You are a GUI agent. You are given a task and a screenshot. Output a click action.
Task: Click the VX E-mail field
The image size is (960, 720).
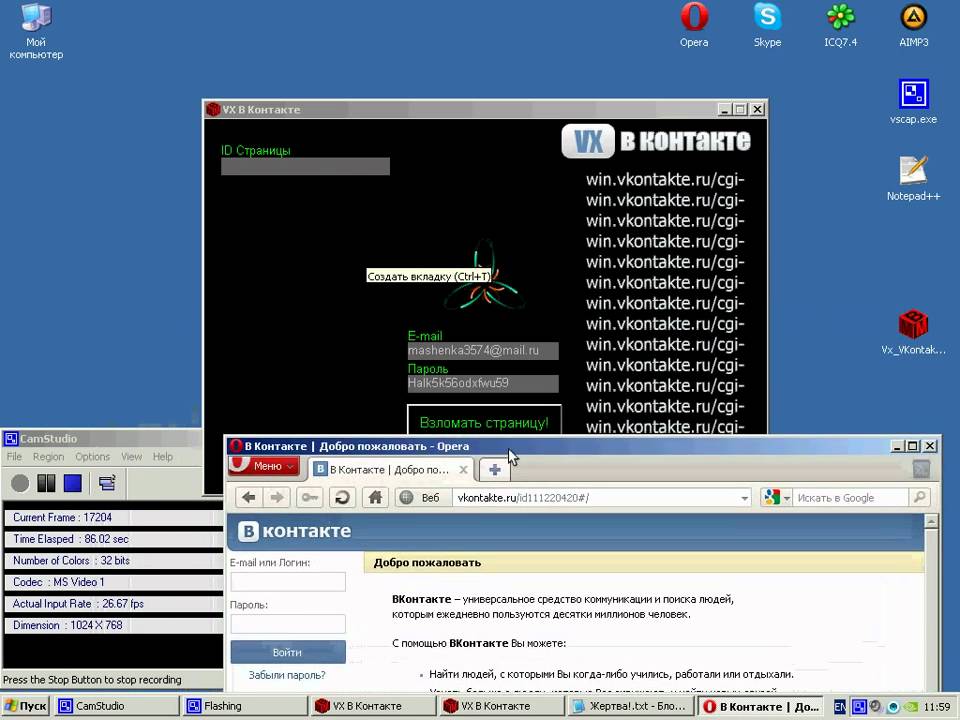coord(482,351)
